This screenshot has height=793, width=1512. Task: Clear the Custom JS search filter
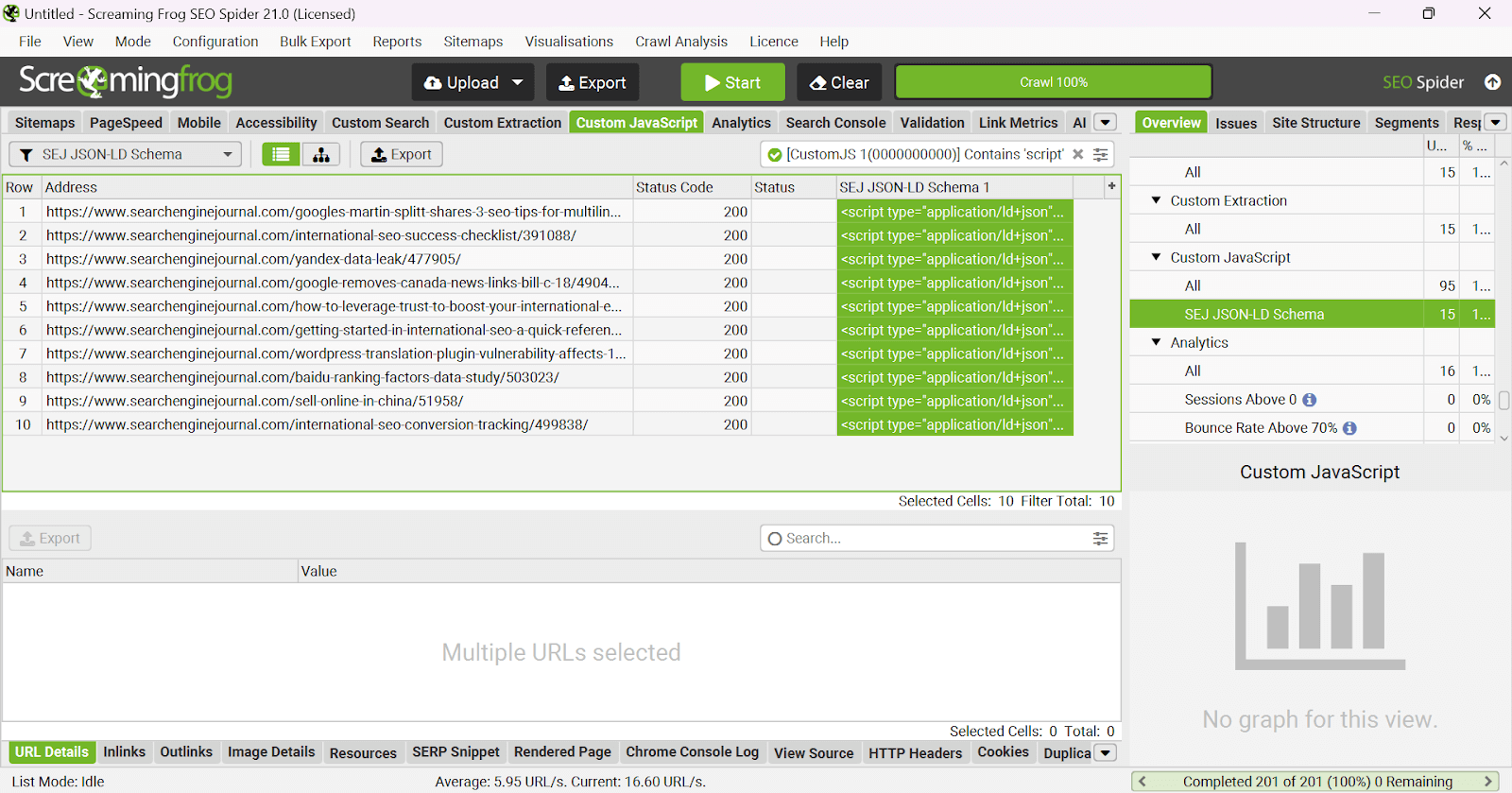(x=1077, y=154)
